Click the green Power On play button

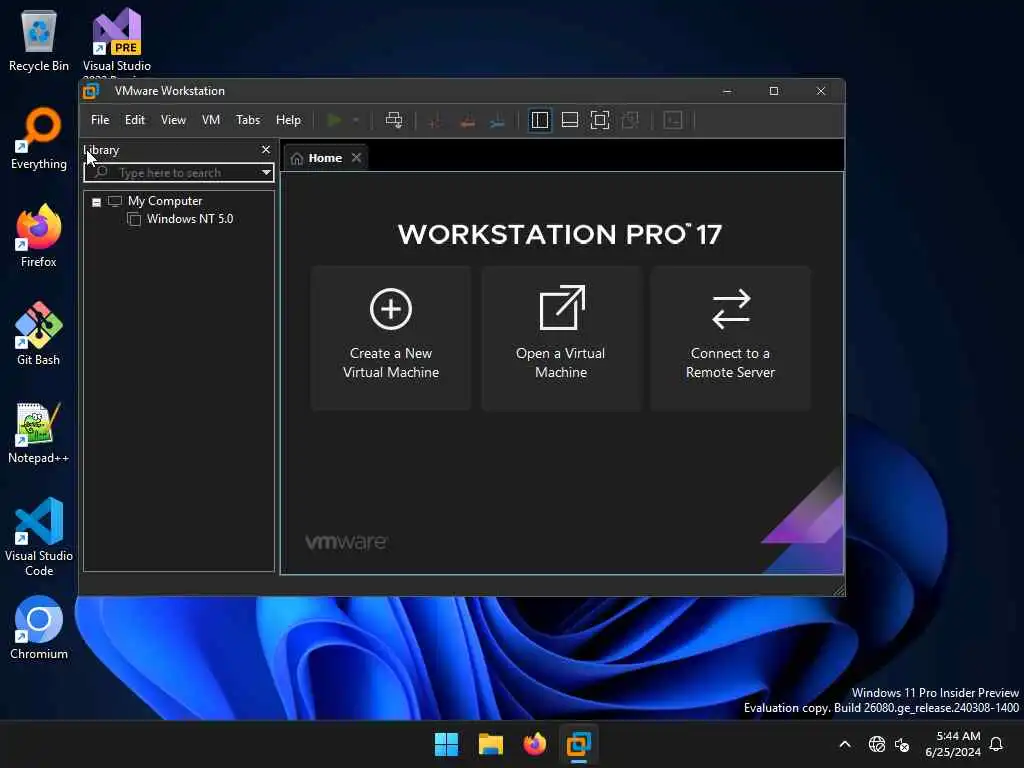click(334, 120)
